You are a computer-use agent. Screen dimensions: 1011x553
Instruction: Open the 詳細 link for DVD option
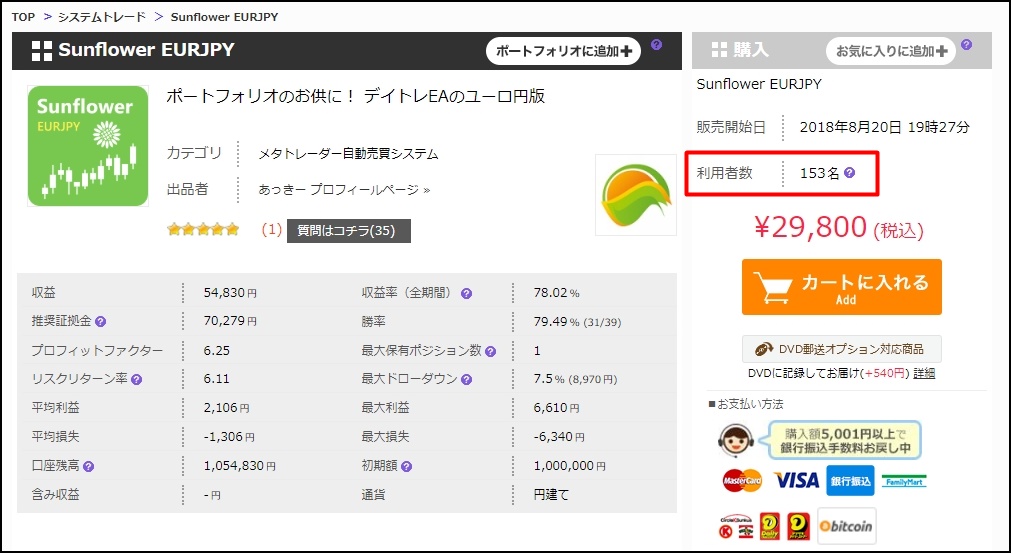pyautogui.click(x=924, y=373)
